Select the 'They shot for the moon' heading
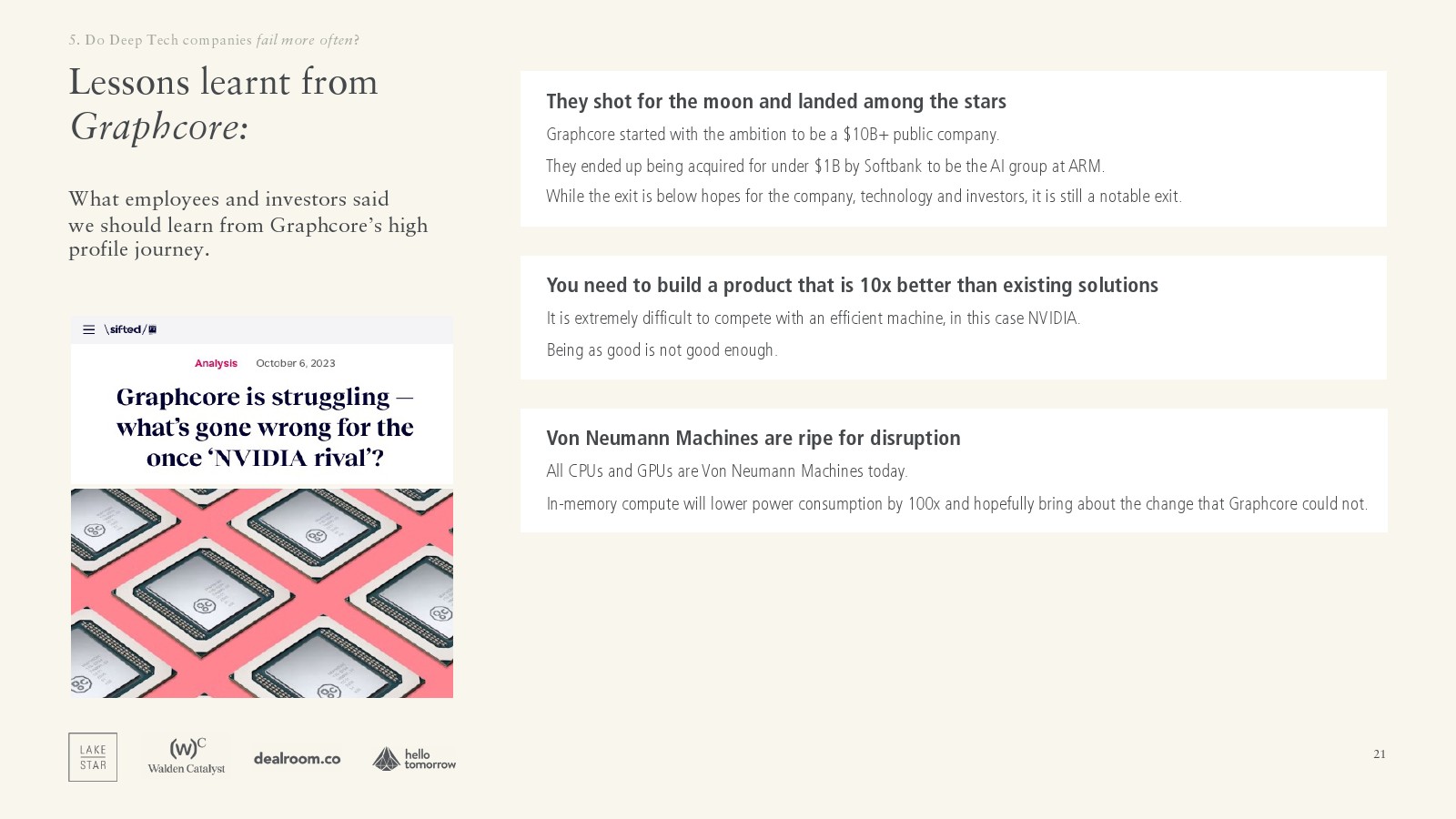 point(775,101)
